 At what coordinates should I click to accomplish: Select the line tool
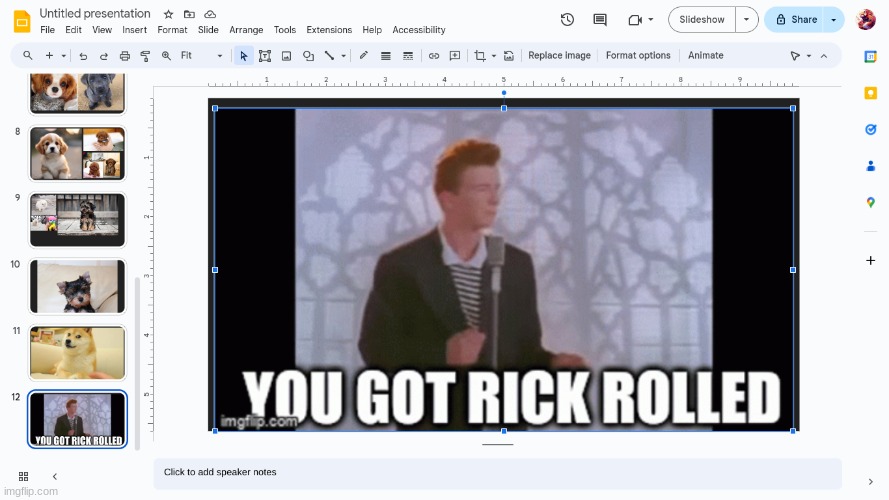click(x=329, y=56)
